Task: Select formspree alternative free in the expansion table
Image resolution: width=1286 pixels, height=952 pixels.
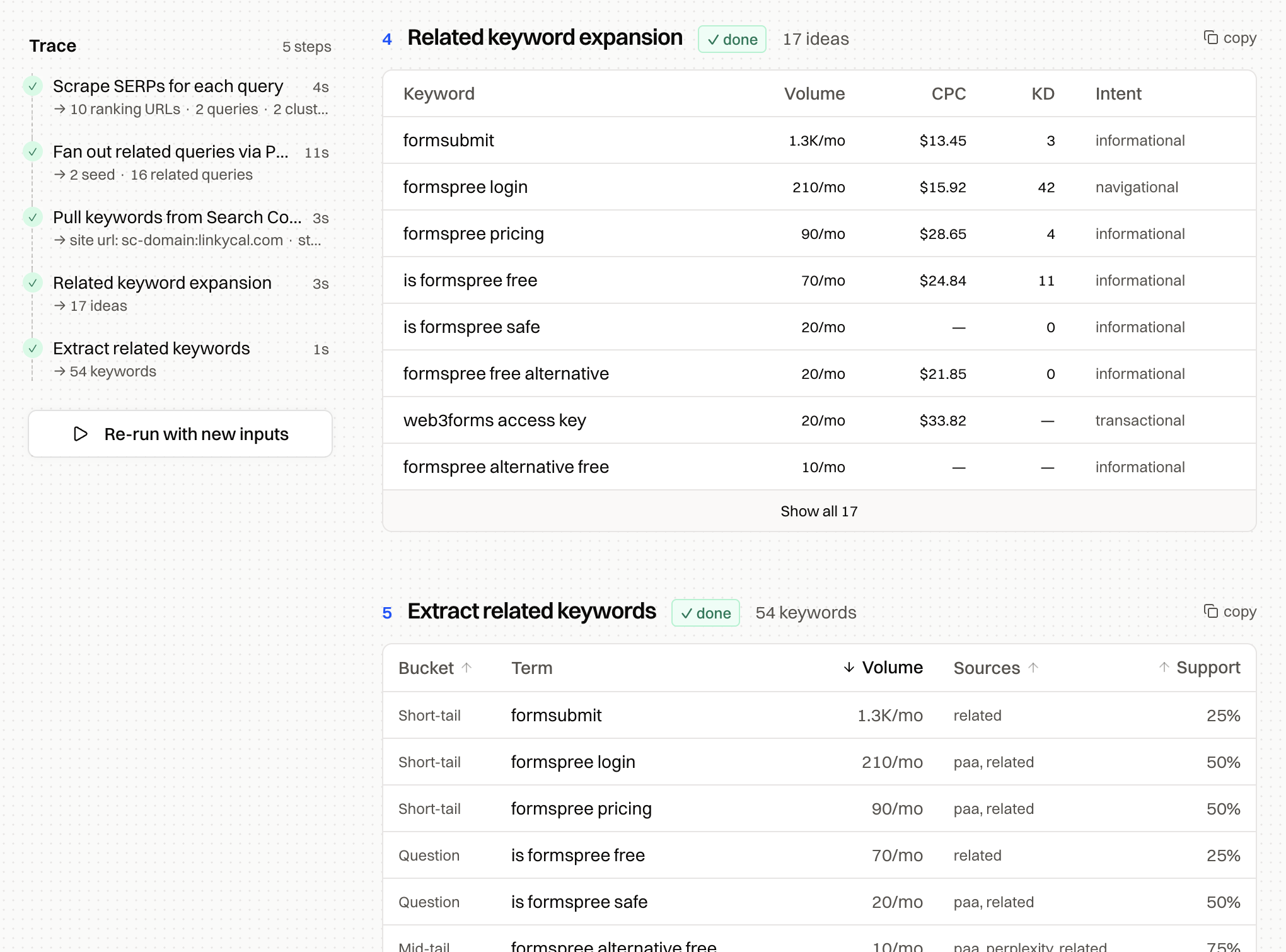Action: [506, 467]
